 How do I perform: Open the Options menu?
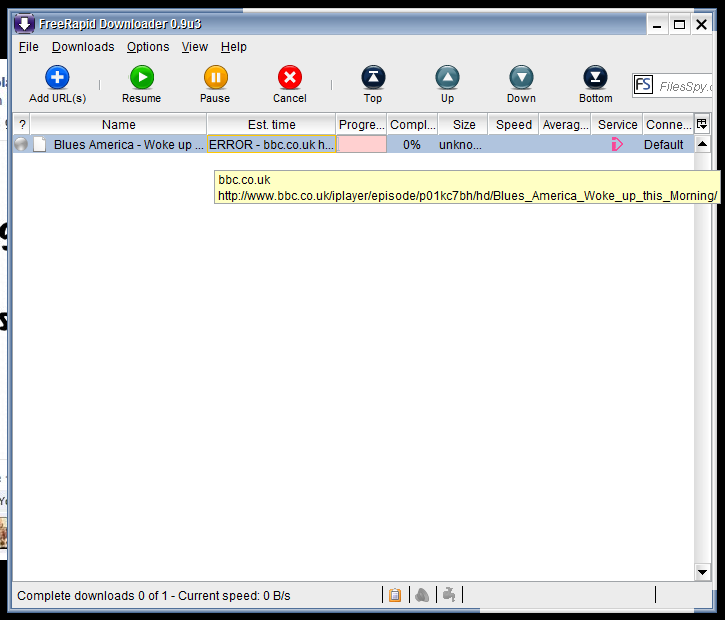tap(148, 47)
